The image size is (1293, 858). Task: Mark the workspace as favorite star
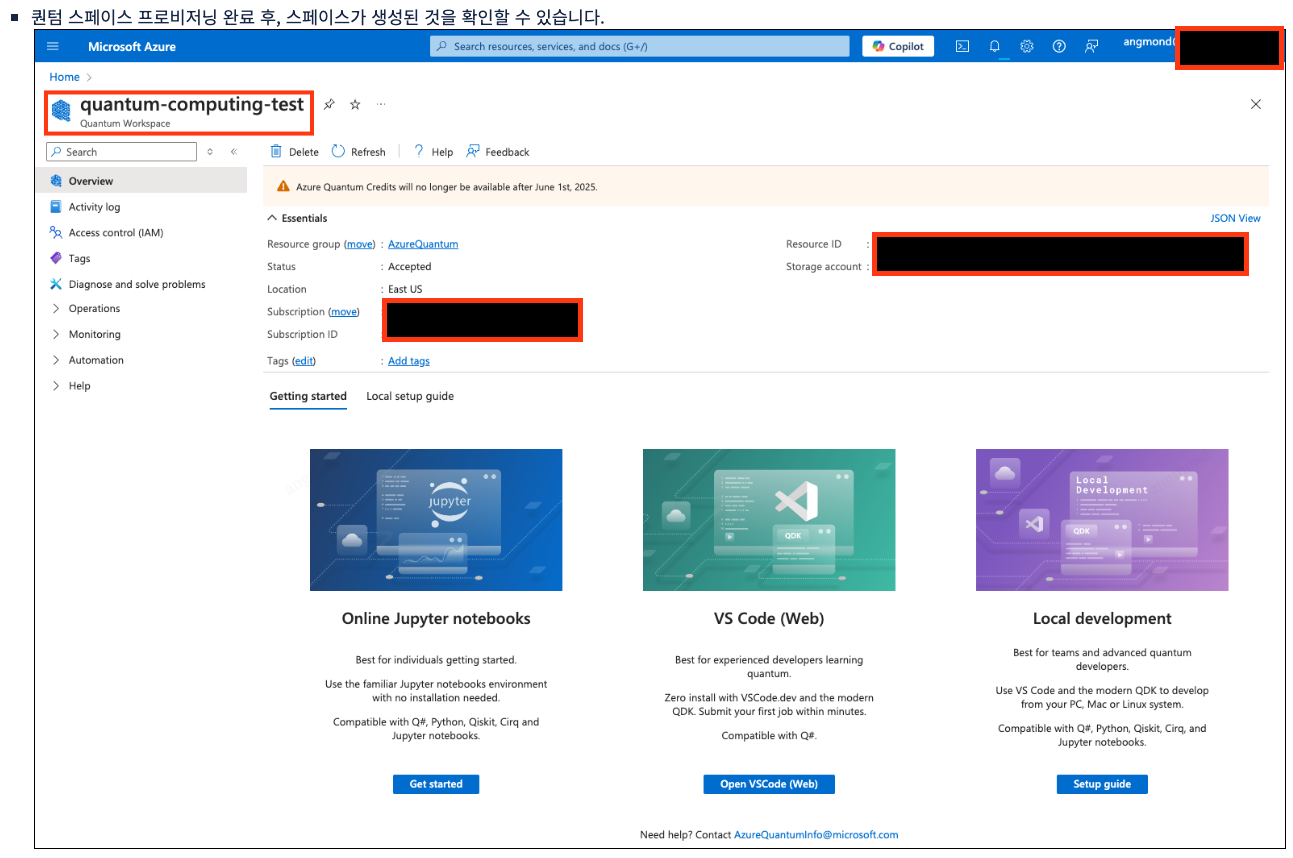tap(355, 105)
